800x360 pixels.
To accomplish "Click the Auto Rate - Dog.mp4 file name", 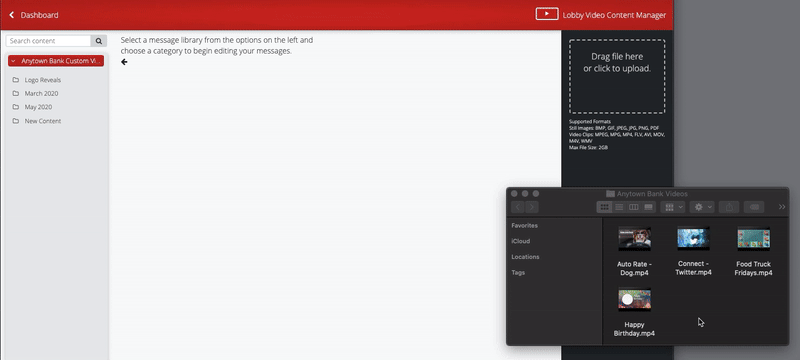I will point(634,269).
